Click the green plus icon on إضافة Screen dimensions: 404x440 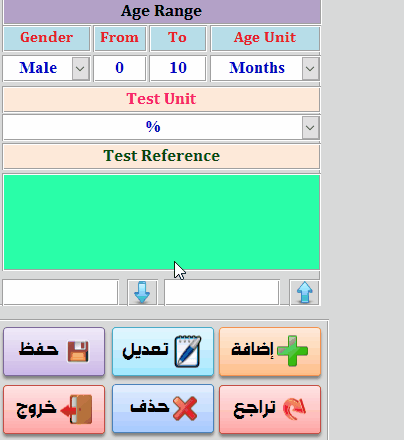click(x=292, y=351)
